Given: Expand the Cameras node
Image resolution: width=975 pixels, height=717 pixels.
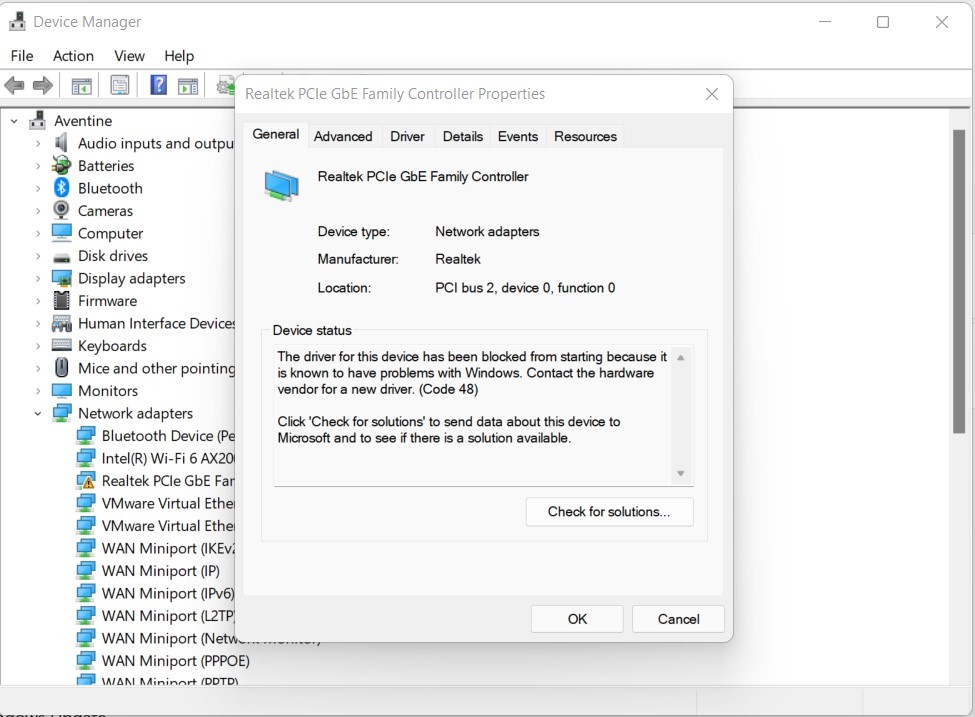Looking at the screenshot, I should (x=38, y=211).
